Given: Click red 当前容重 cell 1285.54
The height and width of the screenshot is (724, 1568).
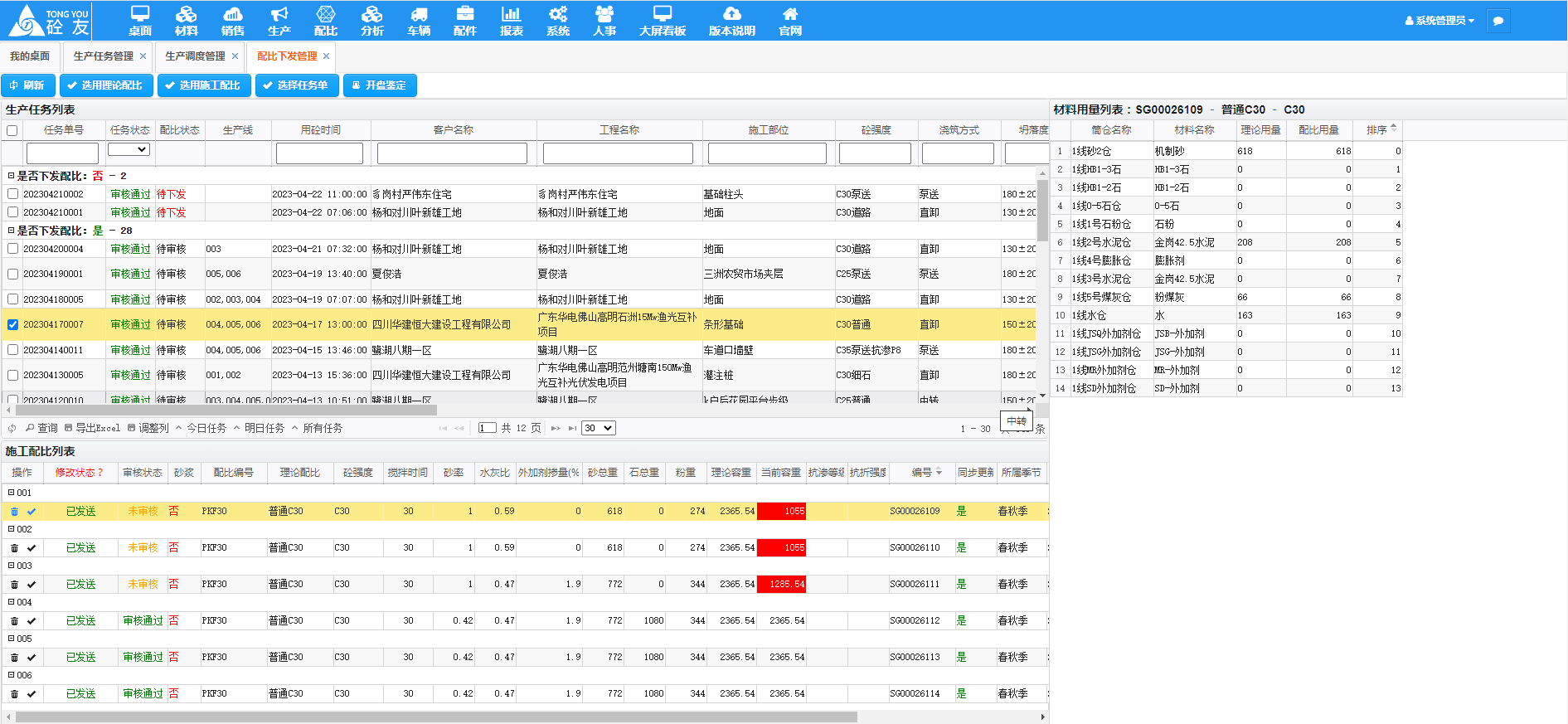Looking at the screenshot, I should click(x=781, y=585).
